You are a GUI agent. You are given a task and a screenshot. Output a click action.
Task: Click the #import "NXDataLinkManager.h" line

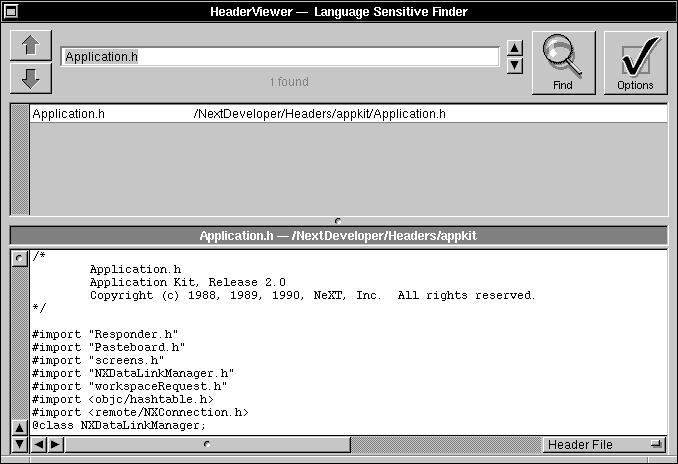click(x=133, y=373)
